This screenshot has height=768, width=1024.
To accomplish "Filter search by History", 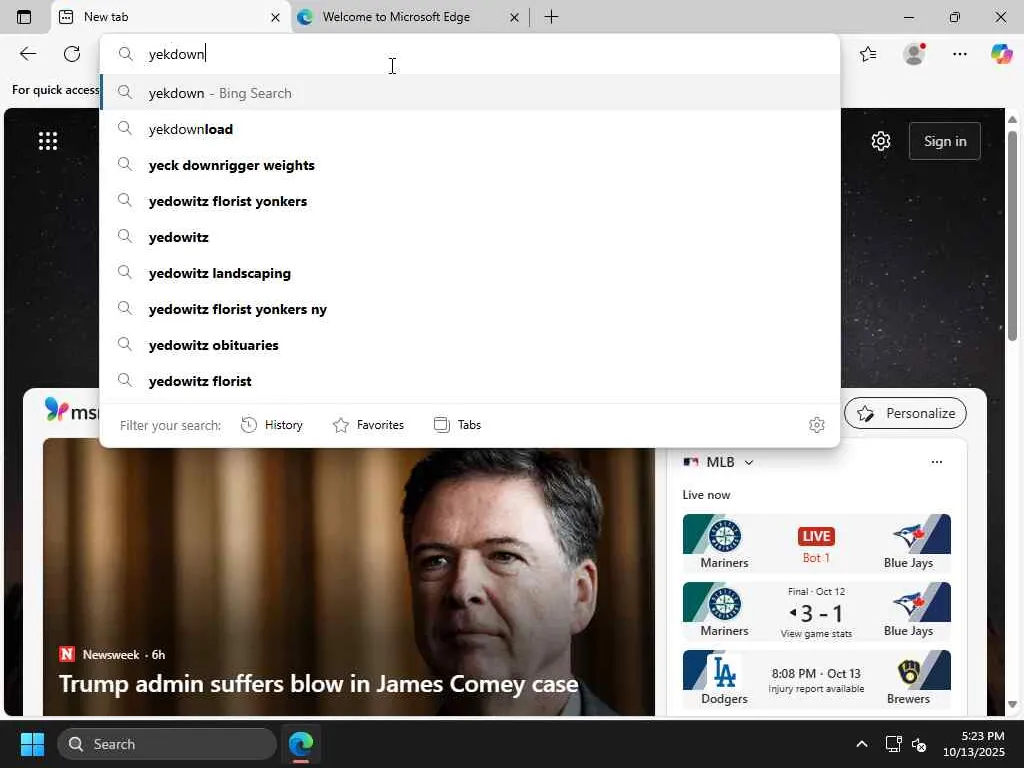I will [272, 425].
